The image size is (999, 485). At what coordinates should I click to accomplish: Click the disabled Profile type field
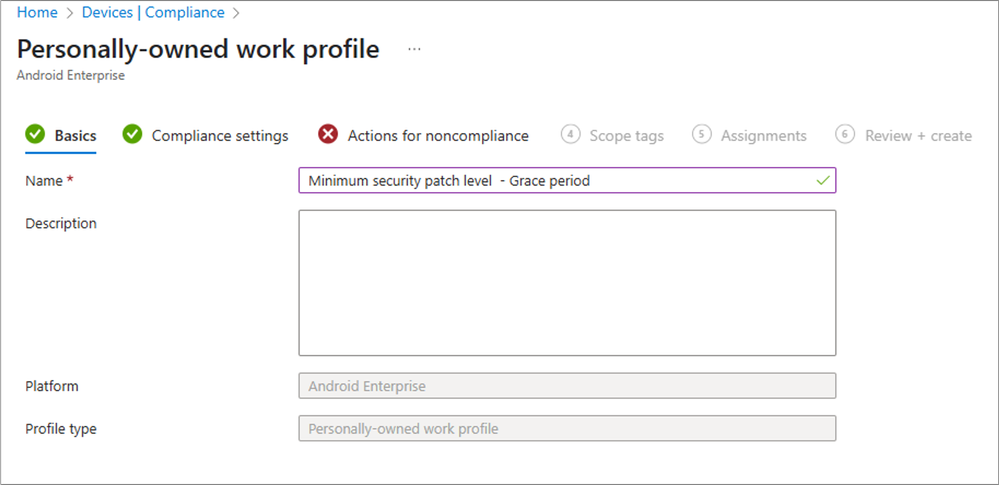click(567, 429)
